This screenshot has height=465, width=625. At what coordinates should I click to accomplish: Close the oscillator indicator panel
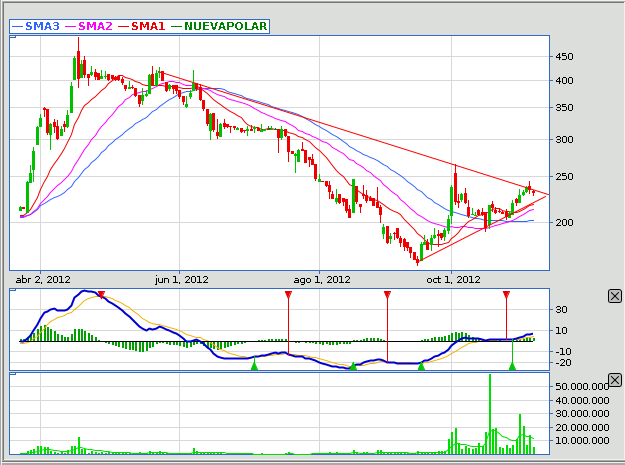coord(615,295)
